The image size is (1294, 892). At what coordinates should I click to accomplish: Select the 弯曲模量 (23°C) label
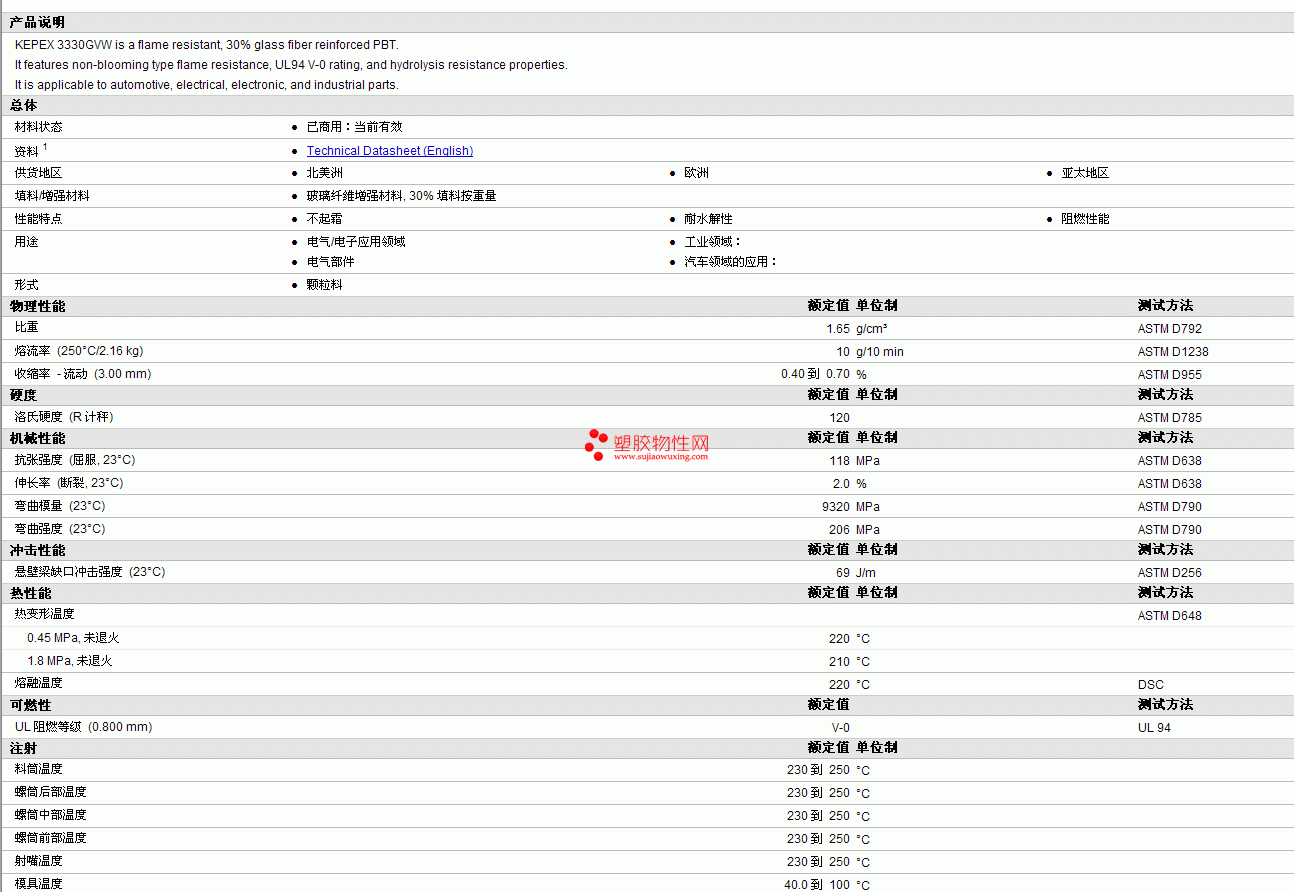point(60,506)
